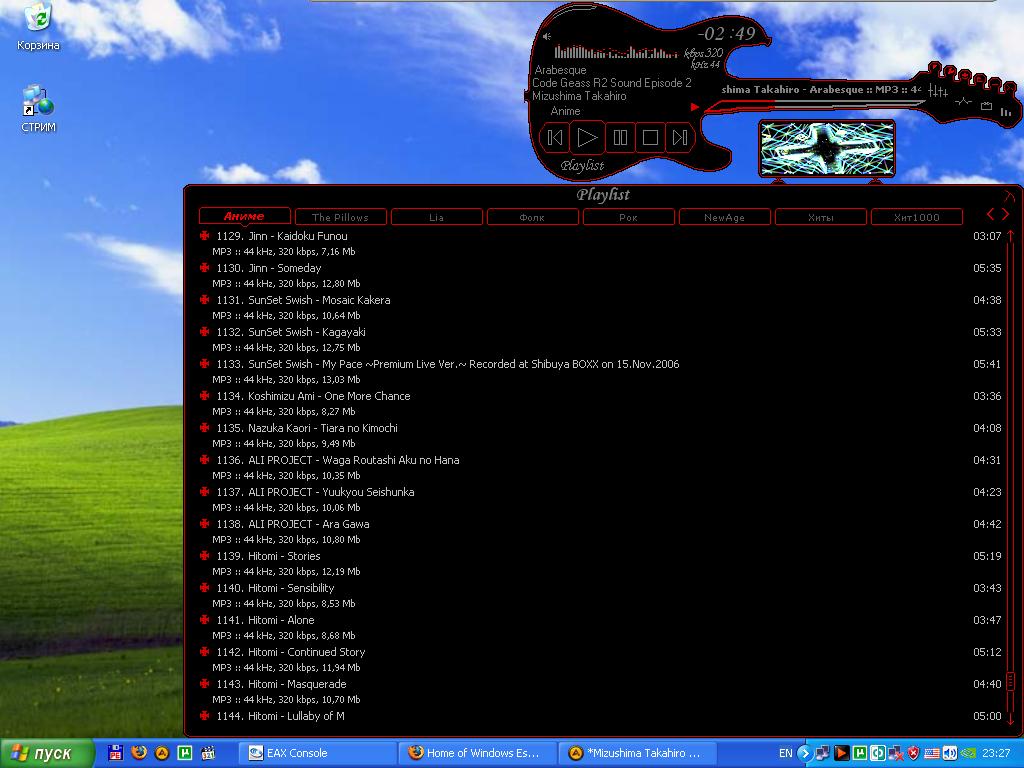The width and height of the screenshot is (1024, 768).
Task: Switch to the Фолк playlist tab
Action: coord(532,217)
